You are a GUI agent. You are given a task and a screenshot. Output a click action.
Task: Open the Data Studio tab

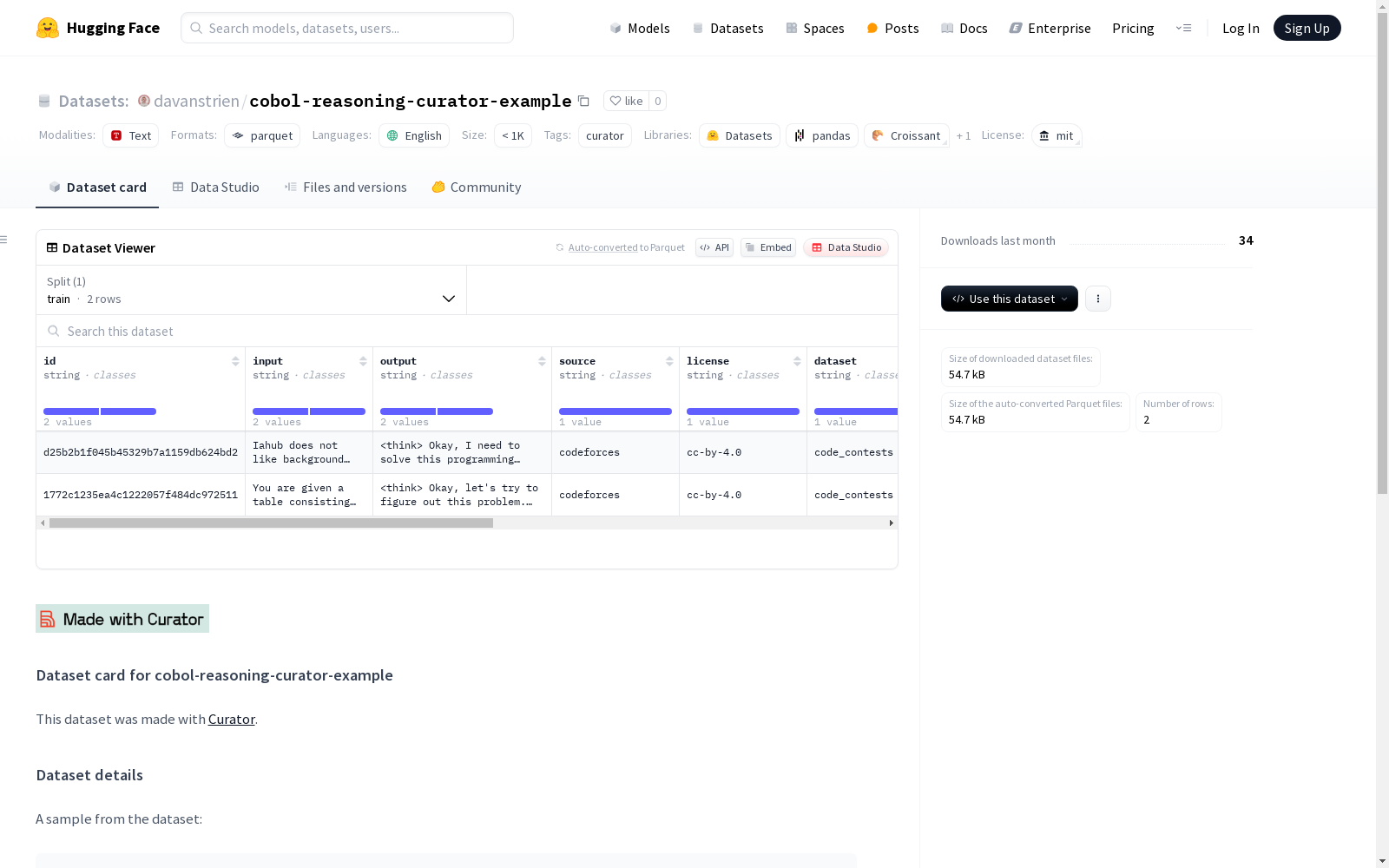(216, 187)
